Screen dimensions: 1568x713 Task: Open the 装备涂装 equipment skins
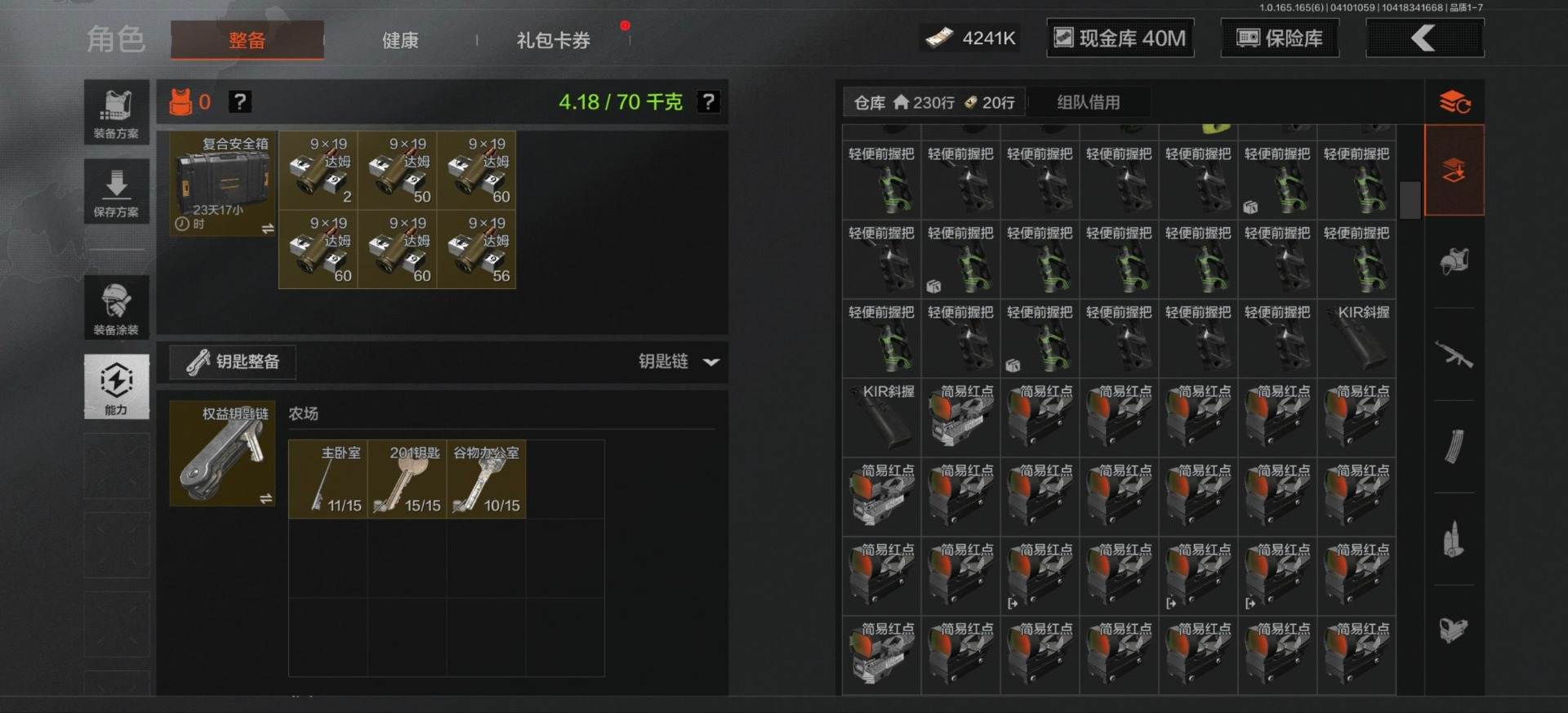pos(116,307)
